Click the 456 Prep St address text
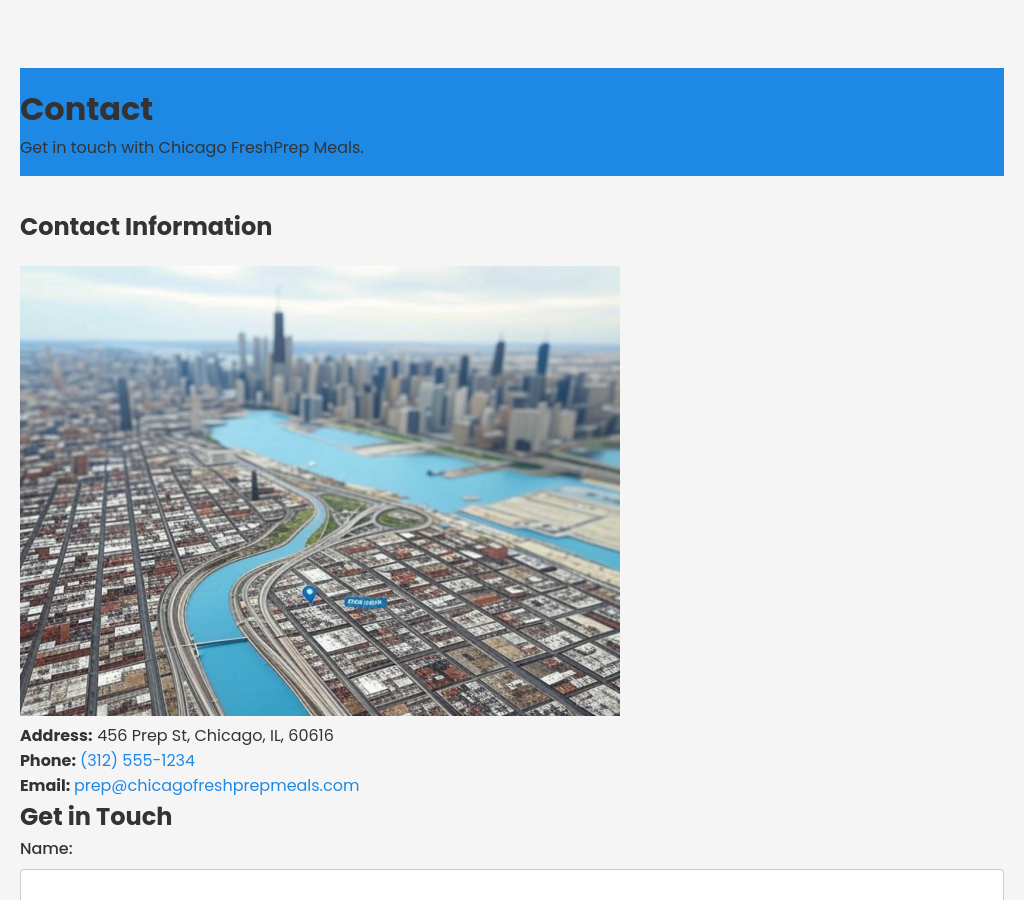The image size is (1024, 900). point(215,736)
